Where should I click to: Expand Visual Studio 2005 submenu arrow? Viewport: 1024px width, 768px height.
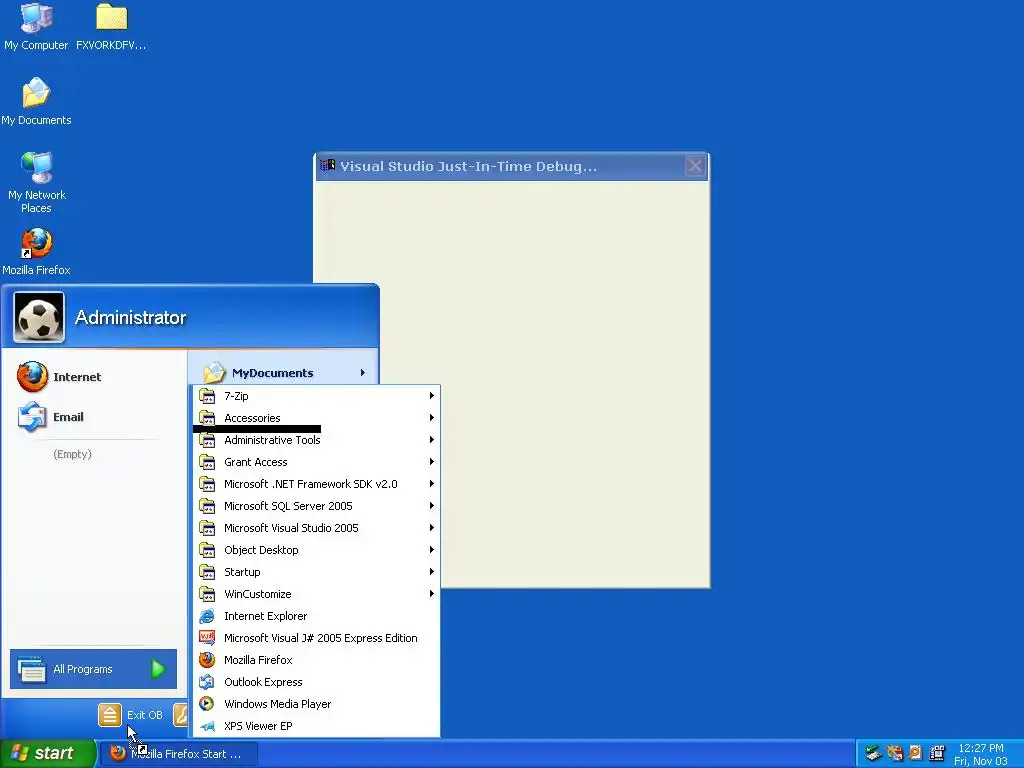point(432,528)
